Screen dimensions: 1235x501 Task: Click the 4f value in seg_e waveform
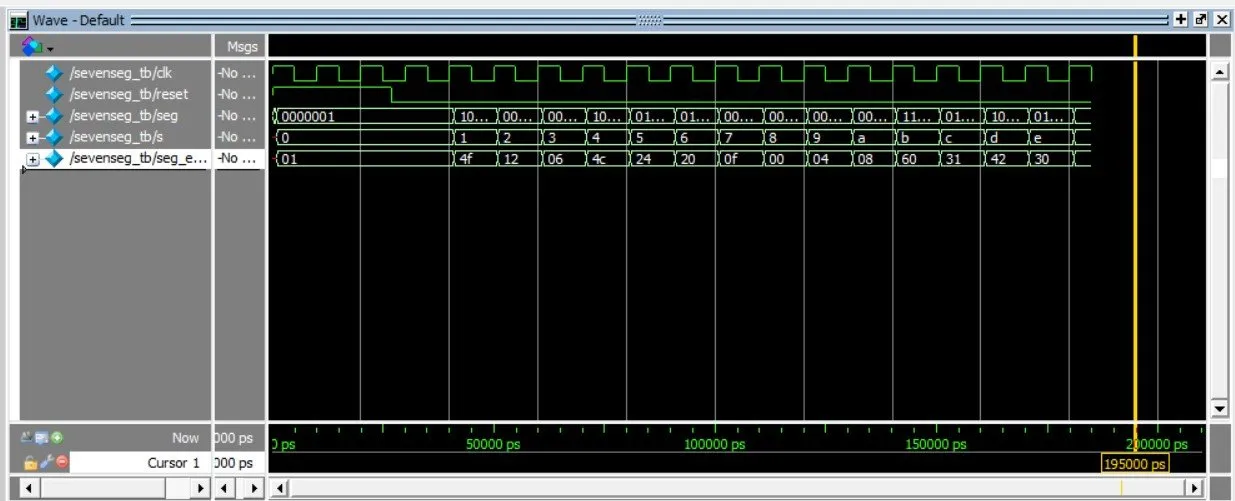coord(466,159)
